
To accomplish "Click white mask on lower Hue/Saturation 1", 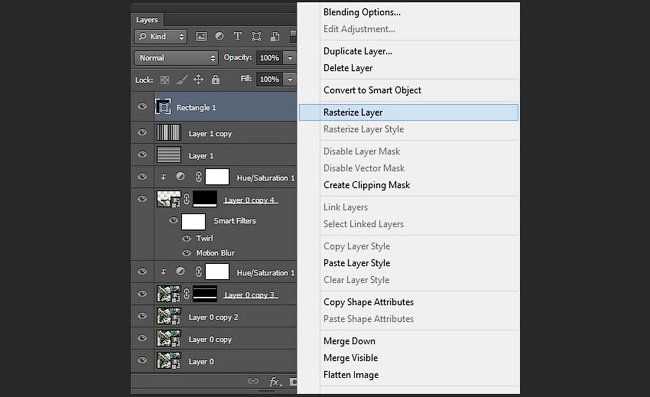I will [x=217, y=271].
